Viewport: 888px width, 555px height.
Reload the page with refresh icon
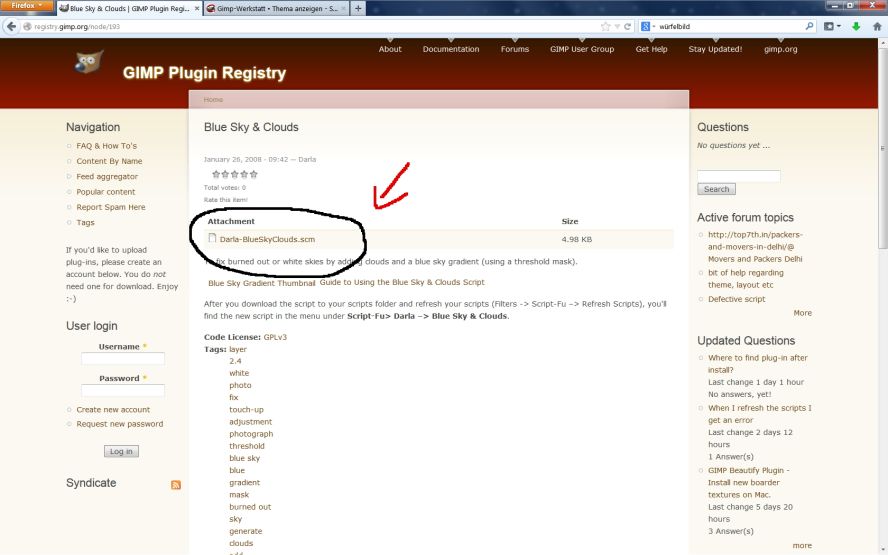tap(627, 26)
